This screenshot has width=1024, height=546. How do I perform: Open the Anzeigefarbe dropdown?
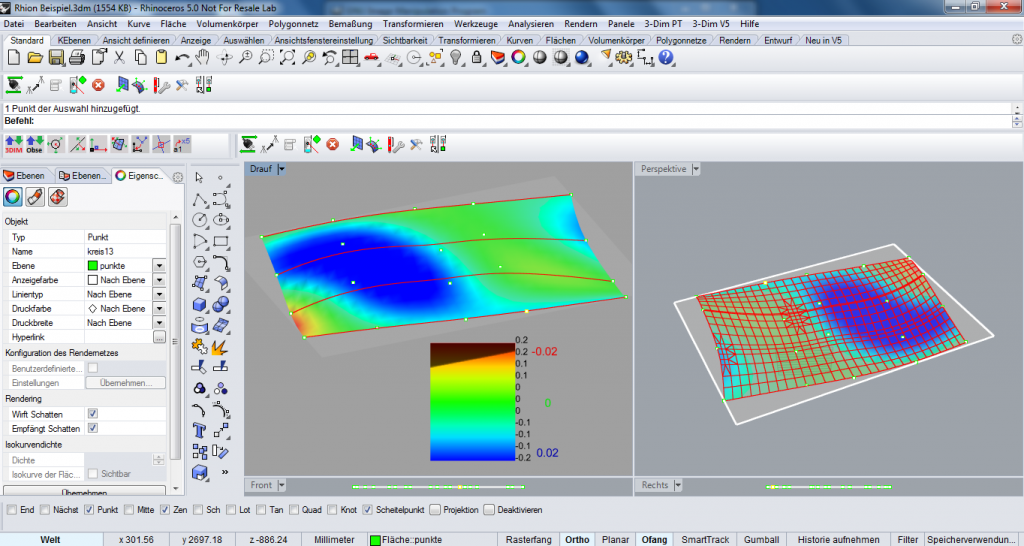click(159, 280)
